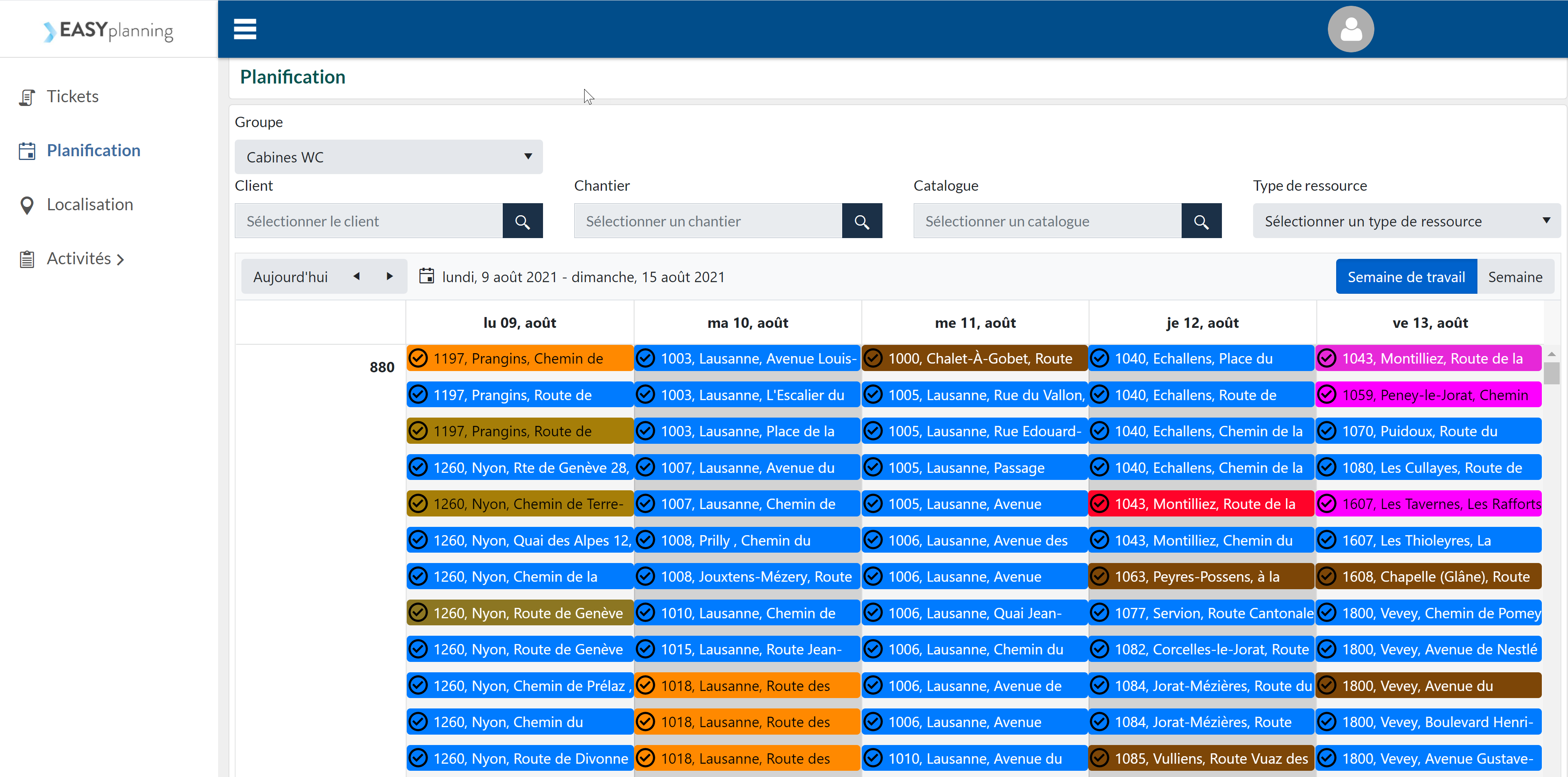
Task: Open the Groupe Cabines WC dropdown
Action: click(x=388, y=157)
